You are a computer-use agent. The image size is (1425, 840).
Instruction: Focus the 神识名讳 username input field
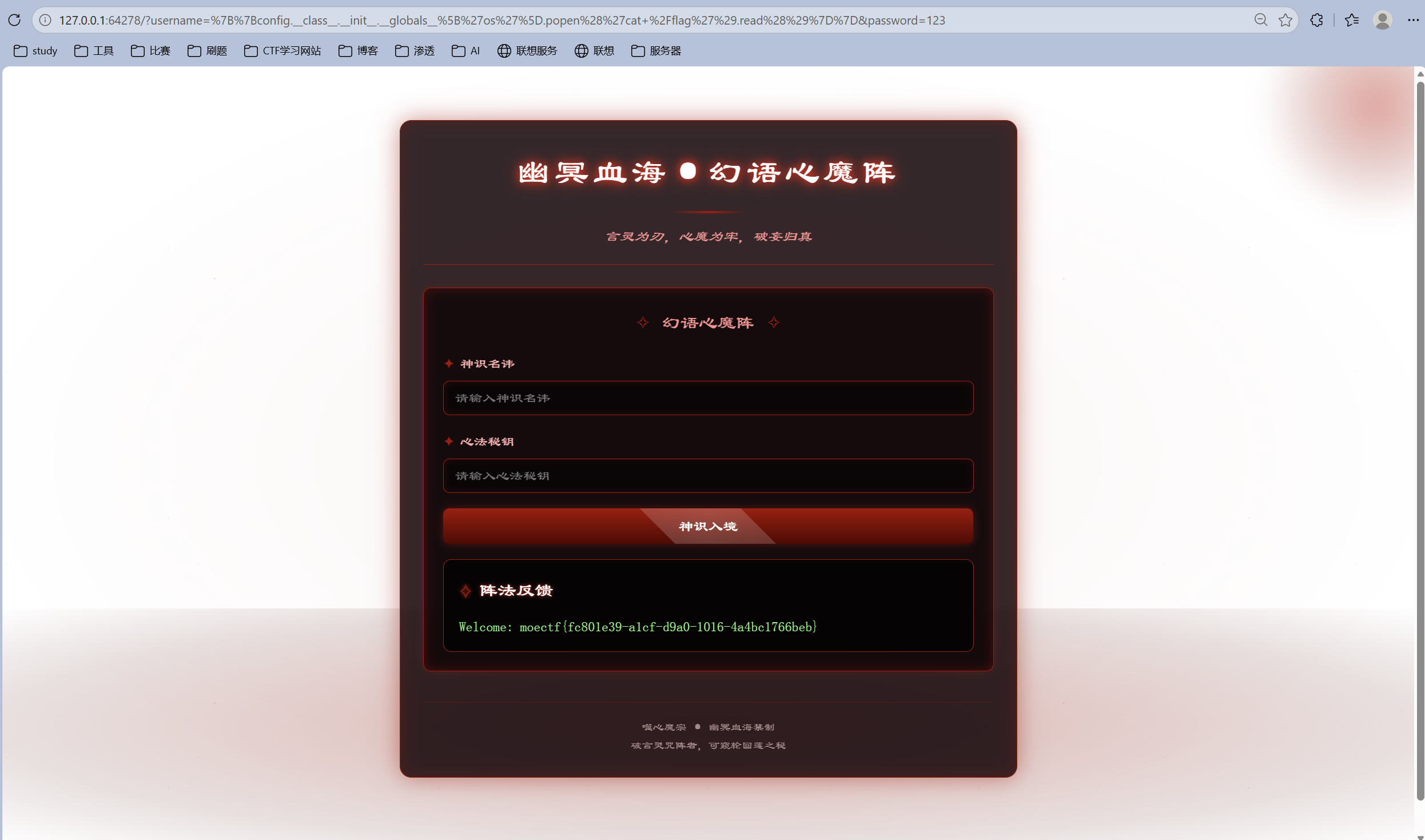click(x=708, y=398)
